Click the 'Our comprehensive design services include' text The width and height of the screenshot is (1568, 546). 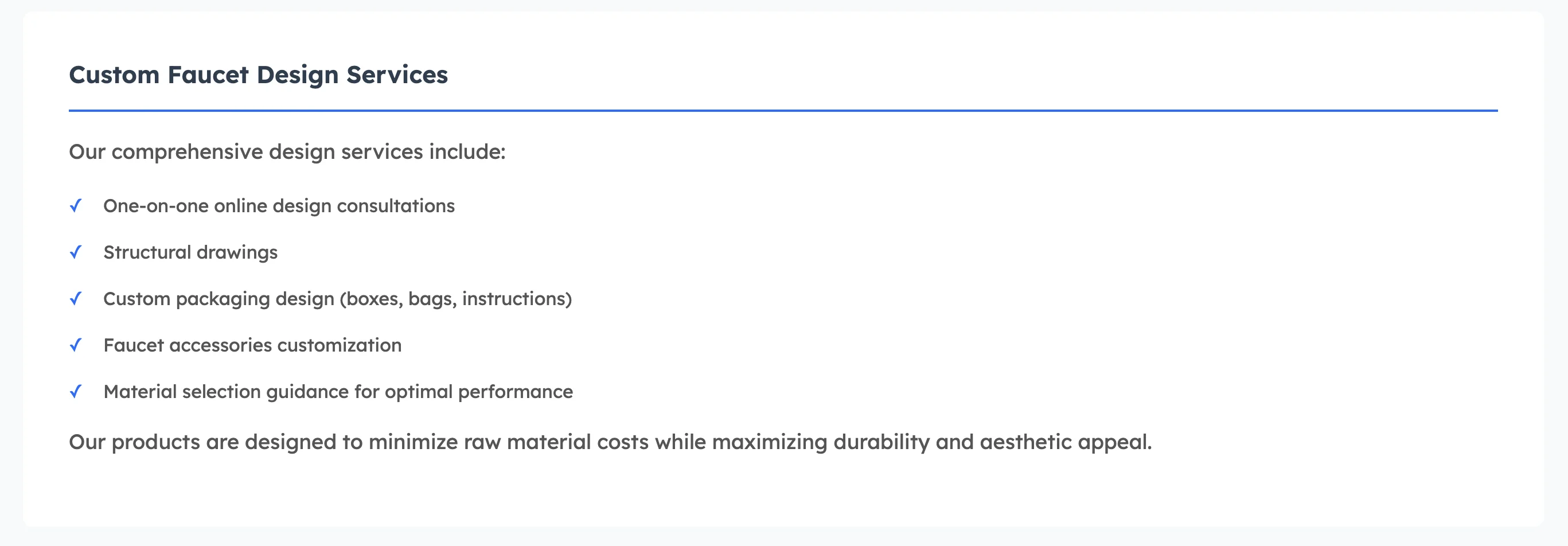[x=287, y=151]
